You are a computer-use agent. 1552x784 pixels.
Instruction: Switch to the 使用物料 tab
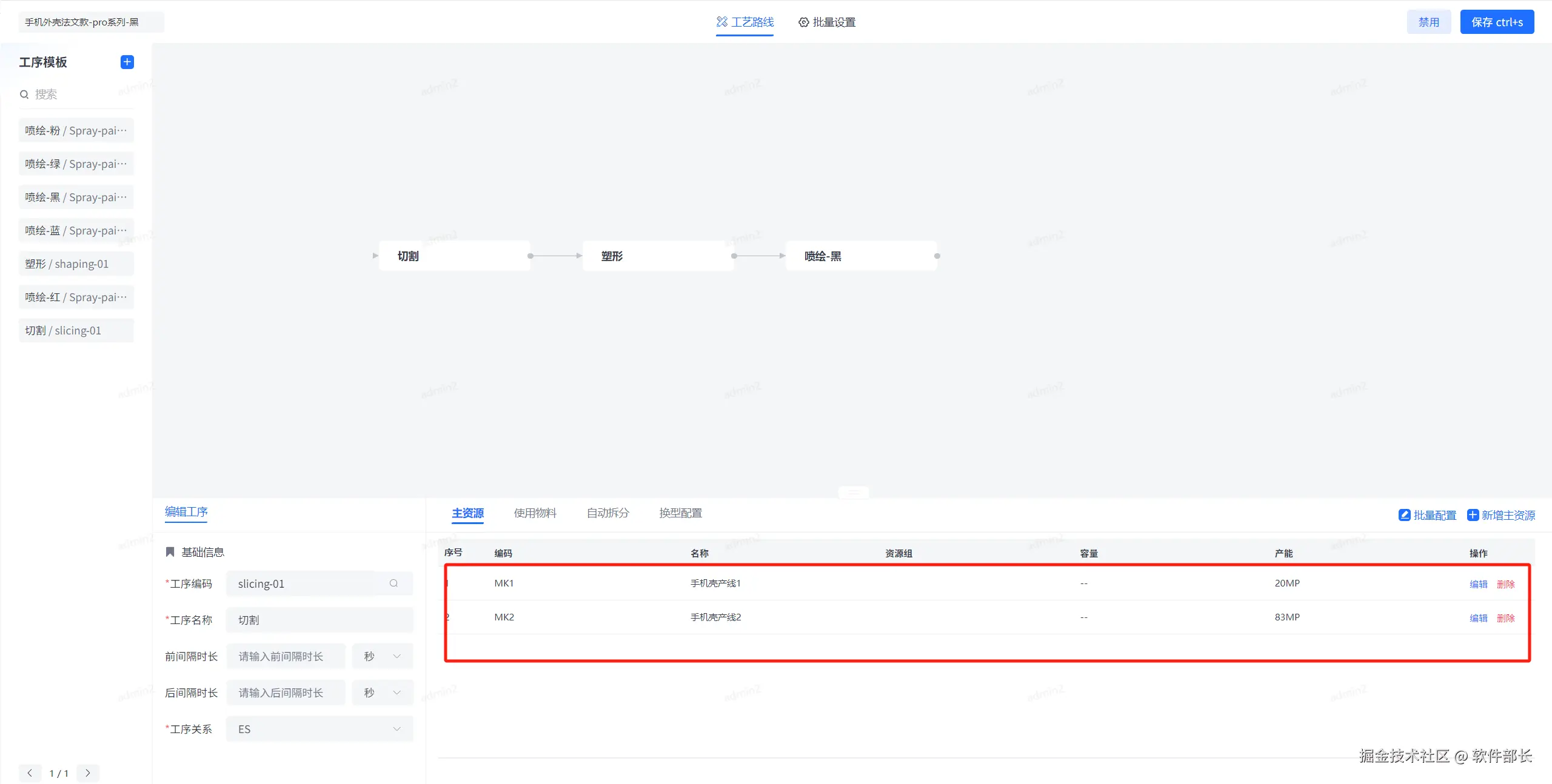535,513
